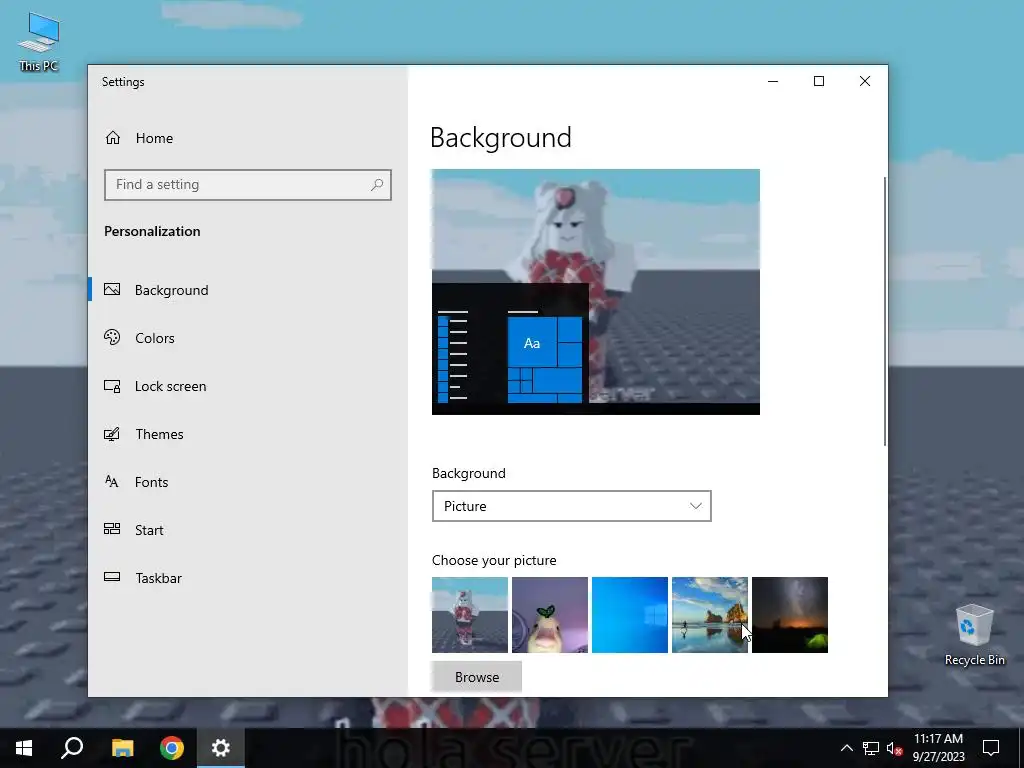Click the Settings window vertical scrollbar
The height and width of the screenshot is (768, 1024).
tap(885, 311)
